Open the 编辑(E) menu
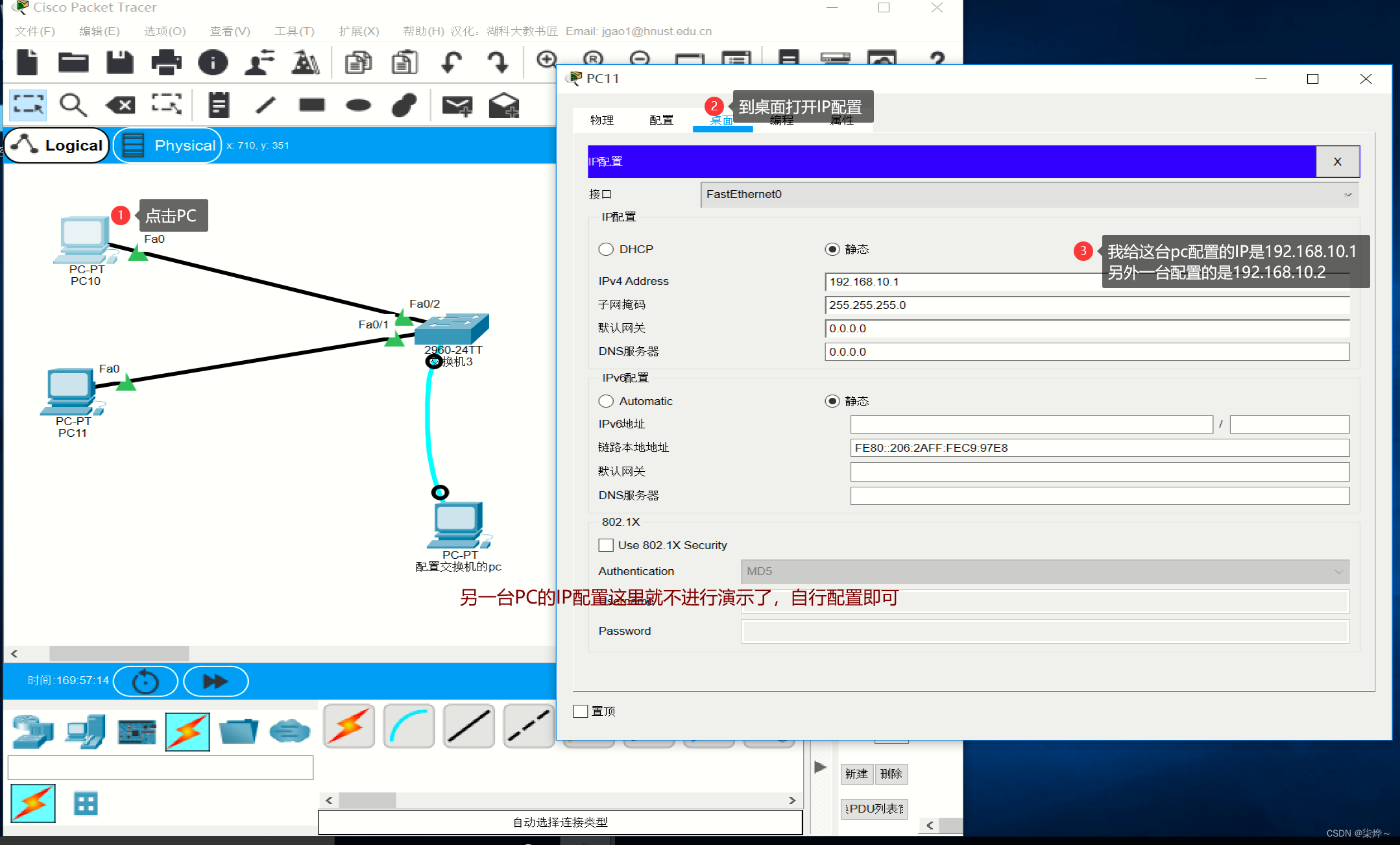 click(99, 31)
